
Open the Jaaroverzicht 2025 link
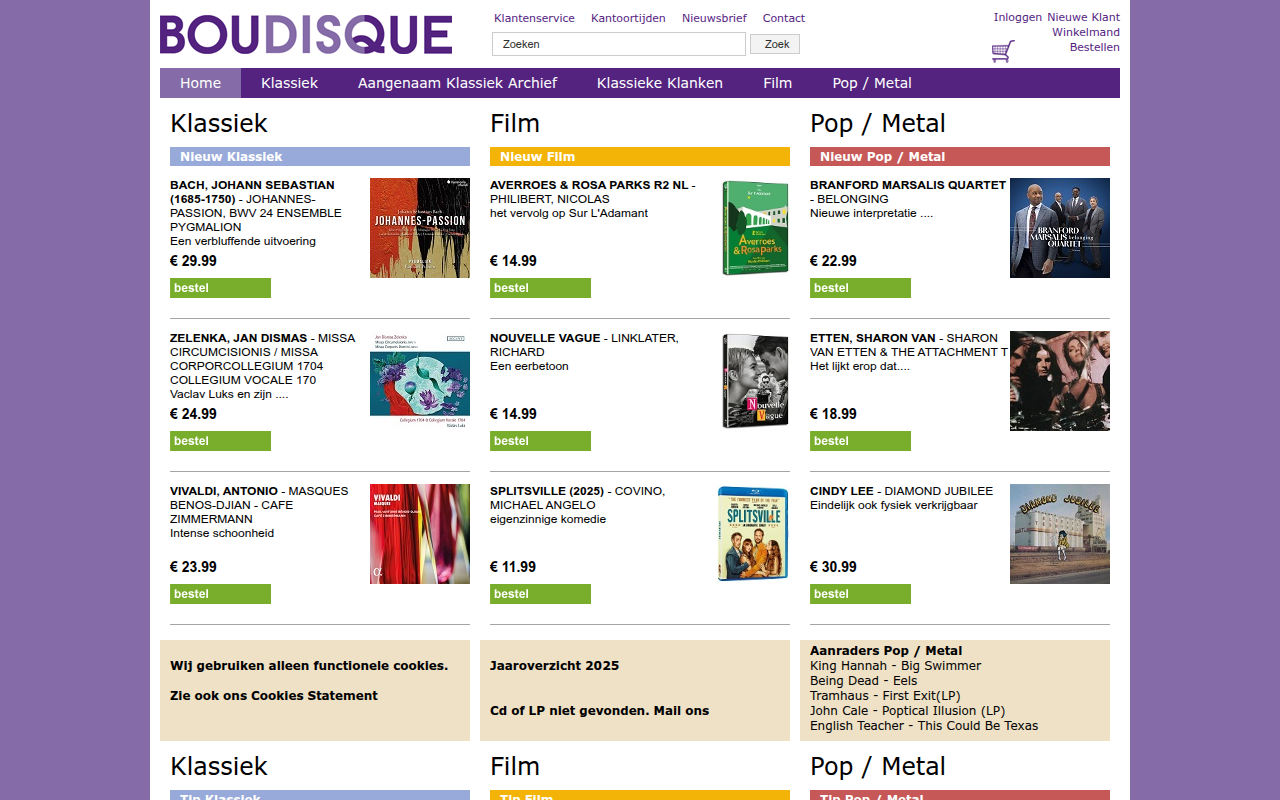[555, 666]
